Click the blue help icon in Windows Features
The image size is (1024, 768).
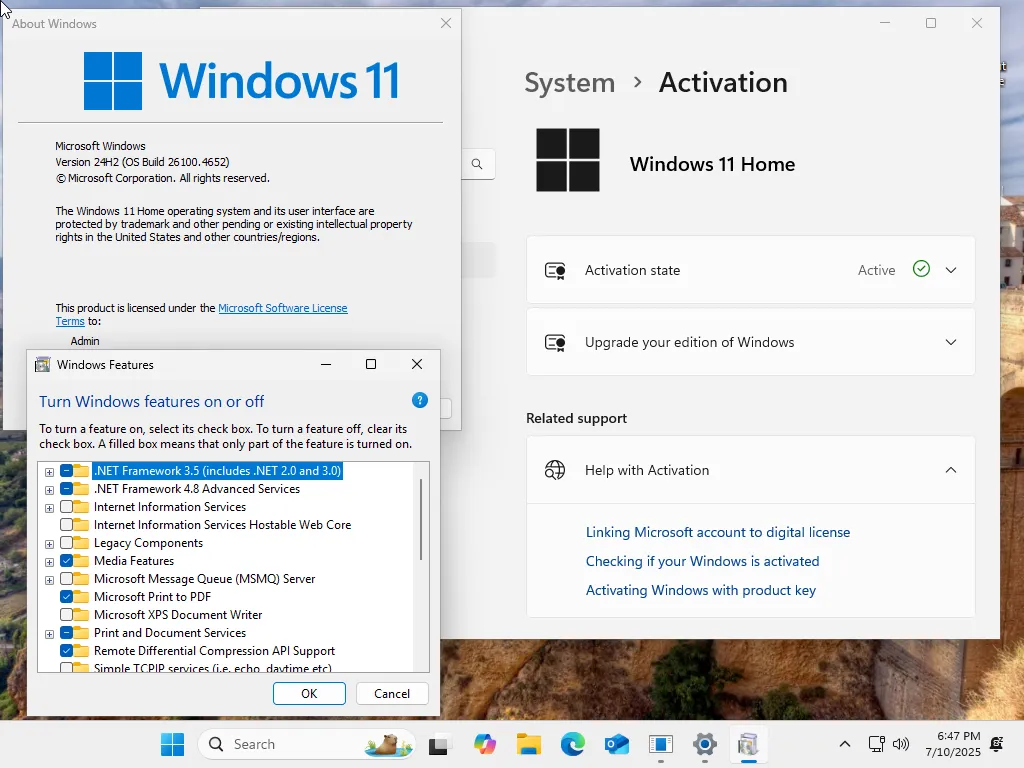(x=420, y=400)
